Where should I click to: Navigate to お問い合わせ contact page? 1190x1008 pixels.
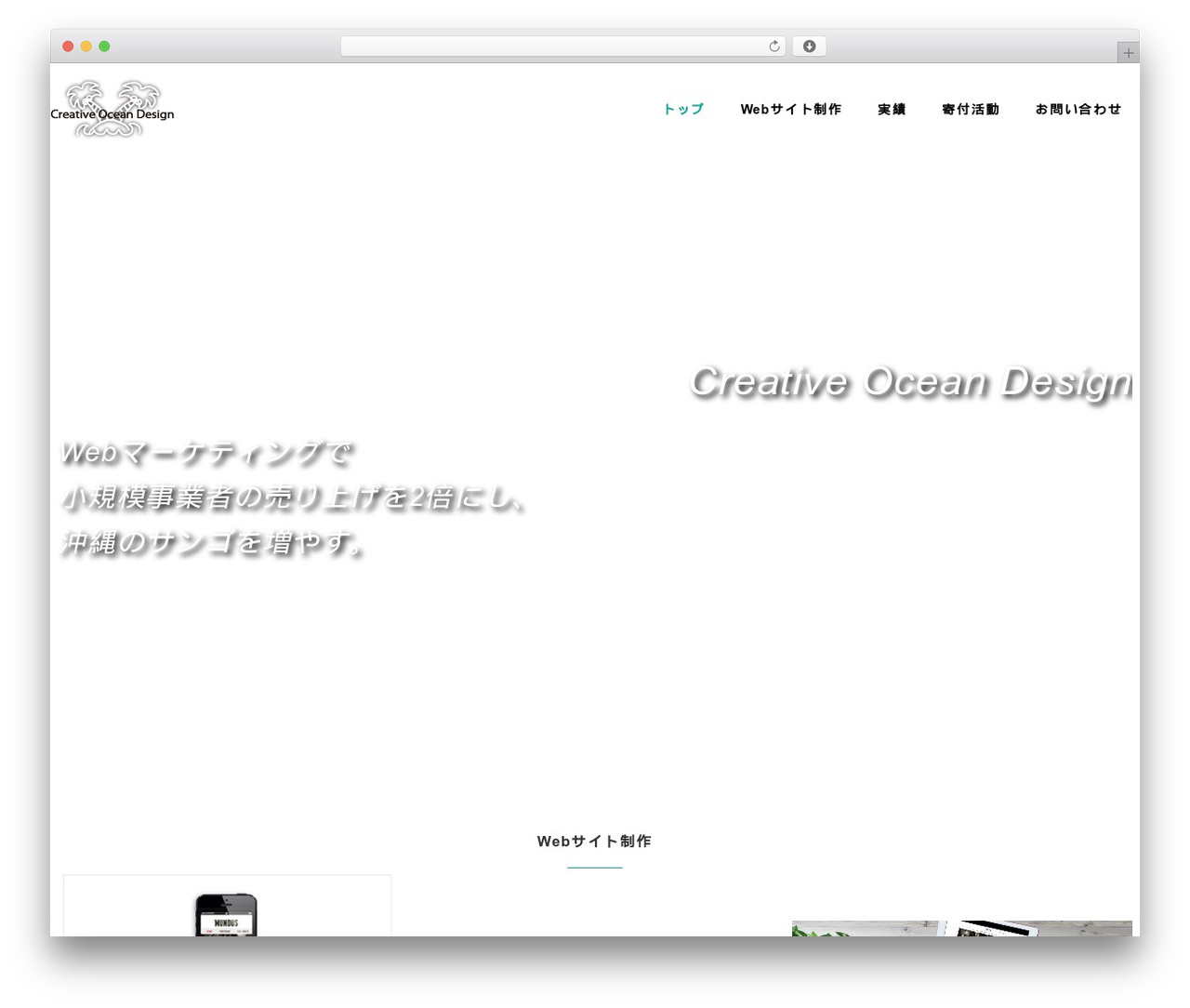point(1078,109)
